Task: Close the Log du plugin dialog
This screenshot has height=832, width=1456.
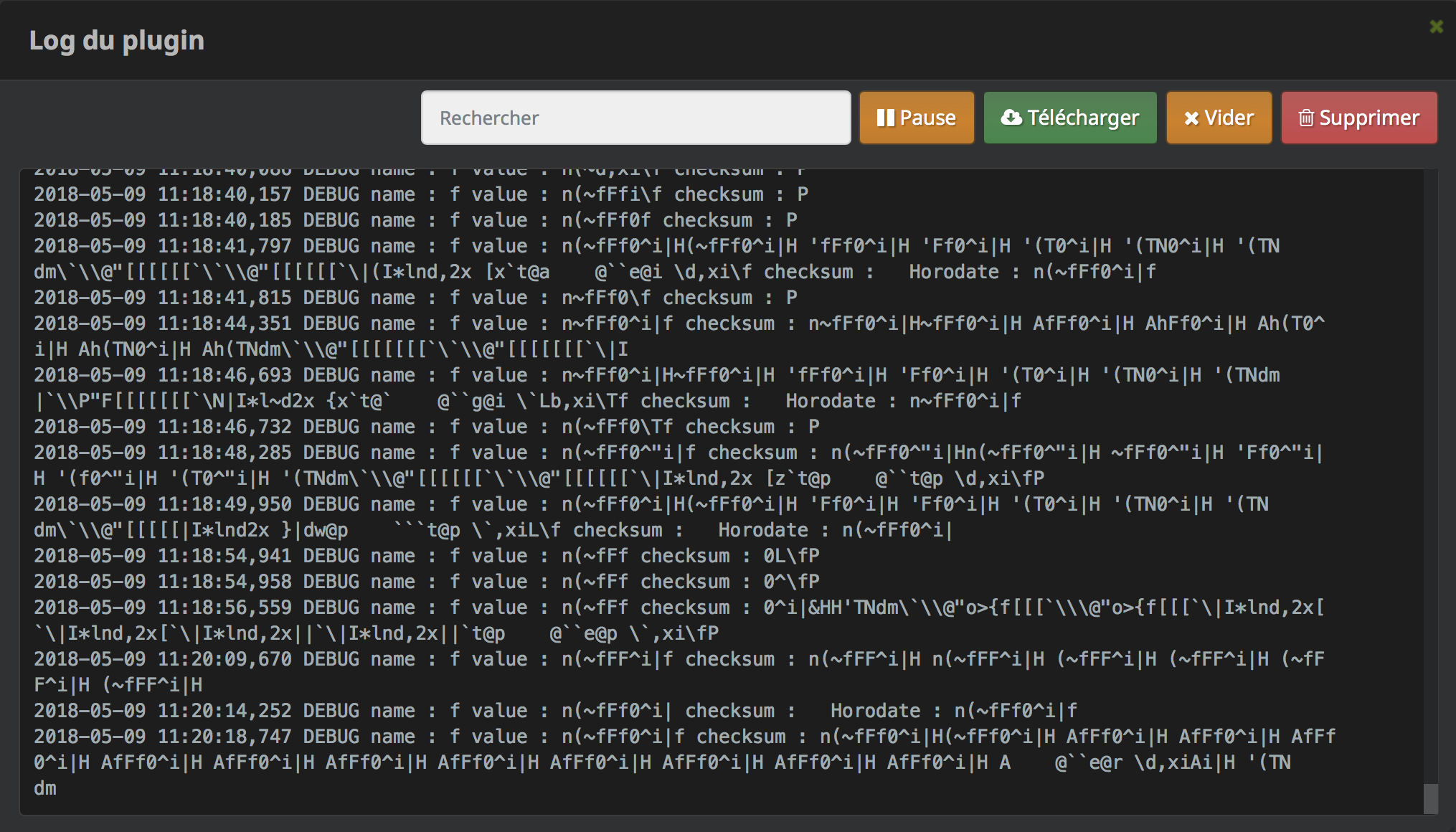Action: [x=1436, y=27]
